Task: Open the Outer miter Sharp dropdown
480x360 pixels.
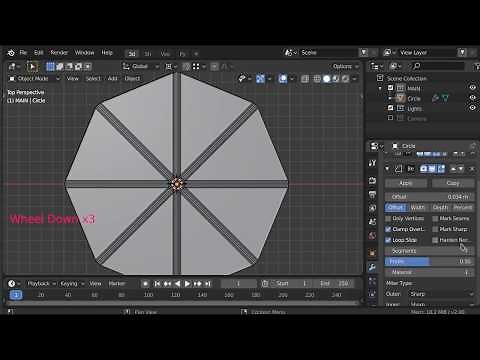Action: [x=441, y=294]
